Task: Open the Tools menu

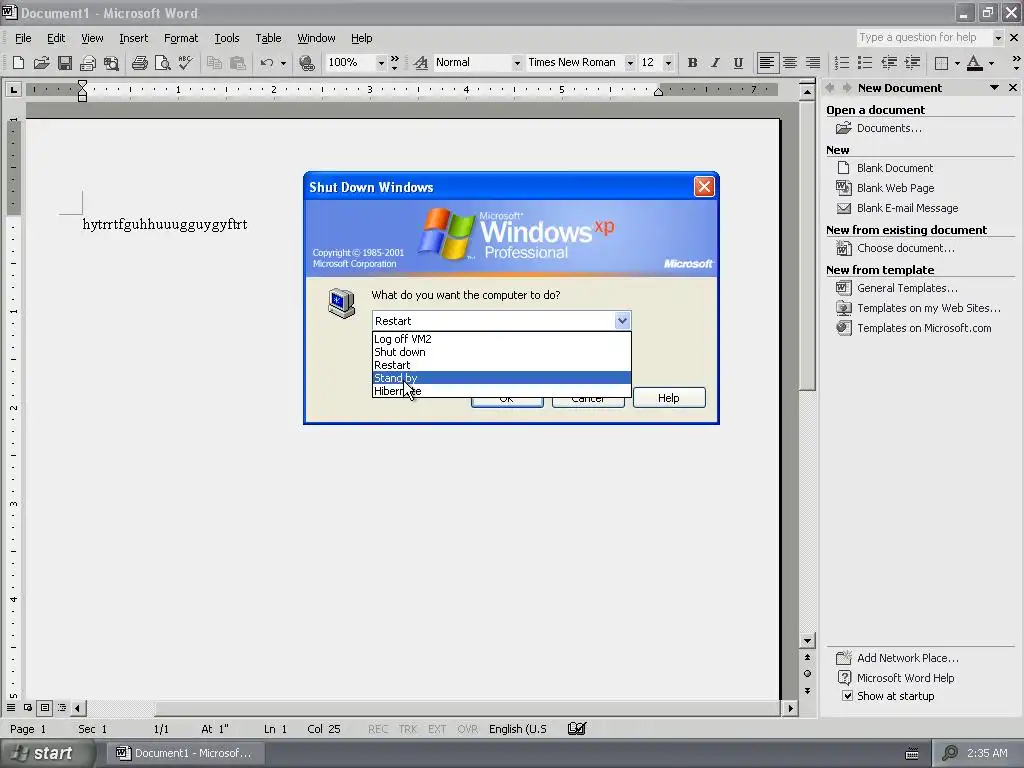Action: coord(227,38)
